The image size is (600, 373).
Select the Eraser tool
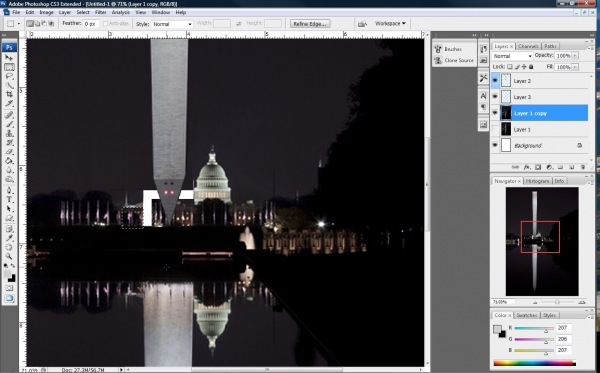click(9, 151)
